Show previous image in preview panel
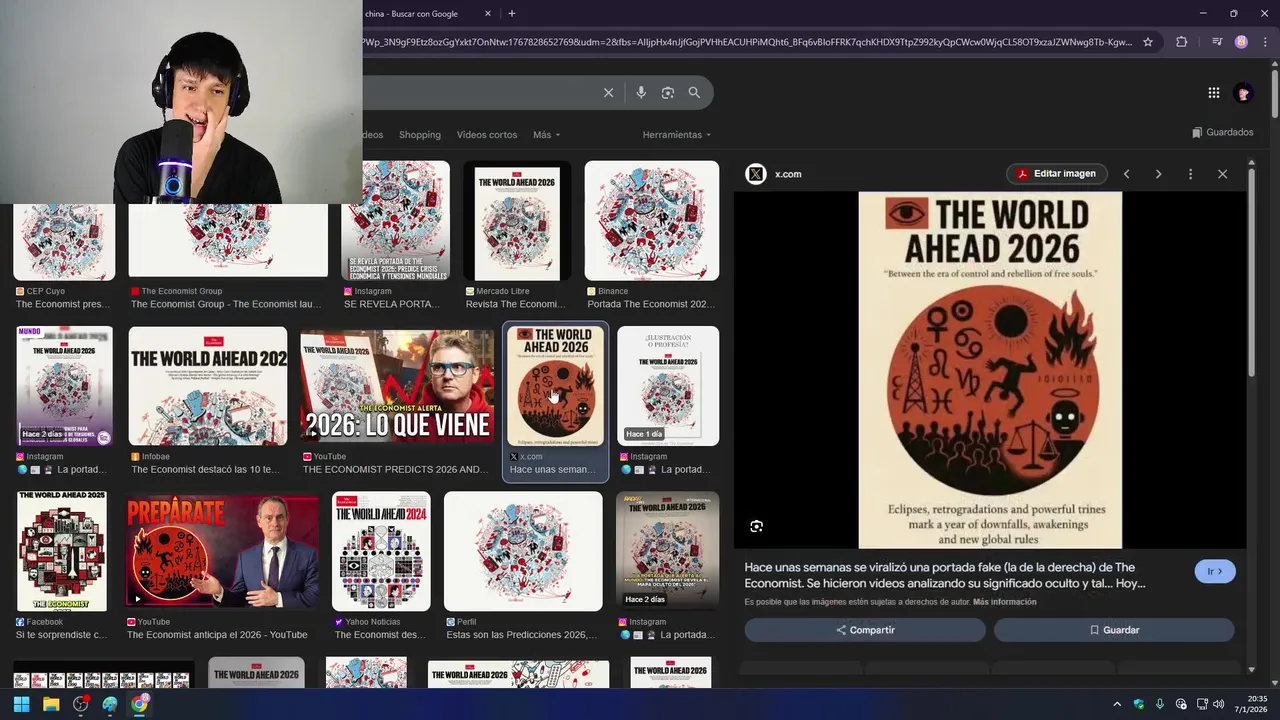This screenshot has height=720, width=1280. coord(1126,174)
